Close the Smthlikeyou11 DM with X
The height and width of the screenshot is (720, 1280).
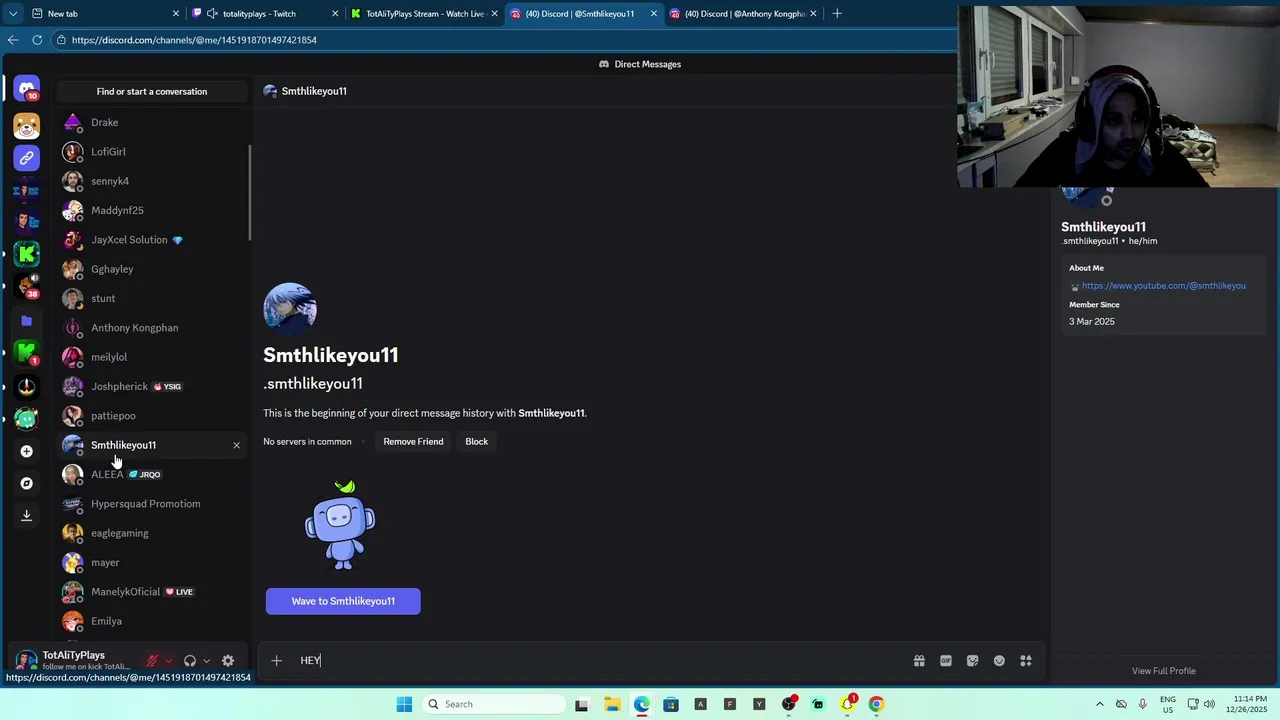coord(237,445)
